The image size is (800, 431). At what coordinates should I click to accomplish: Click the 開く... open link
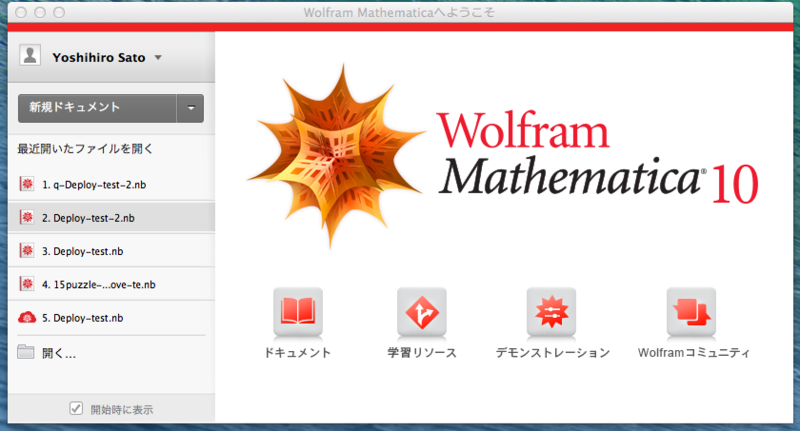pyautogui.click(x=59, y=353)
